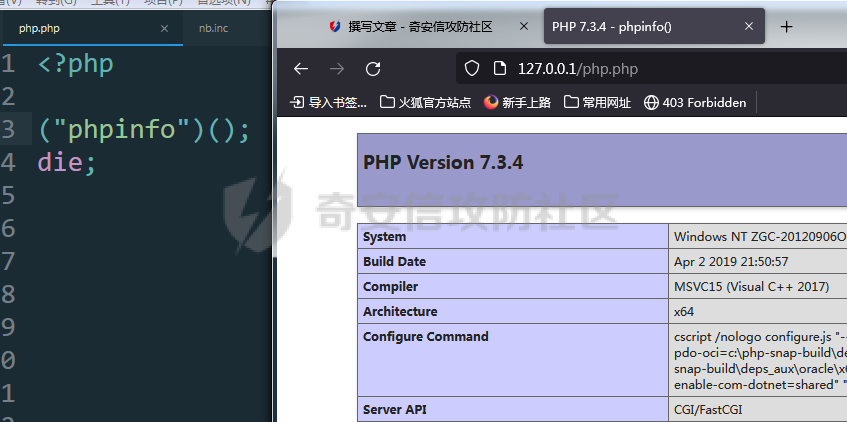847x422 pixels.
Task: Select the Apr 2 2019 21:50:57 value
Action: 731,262
